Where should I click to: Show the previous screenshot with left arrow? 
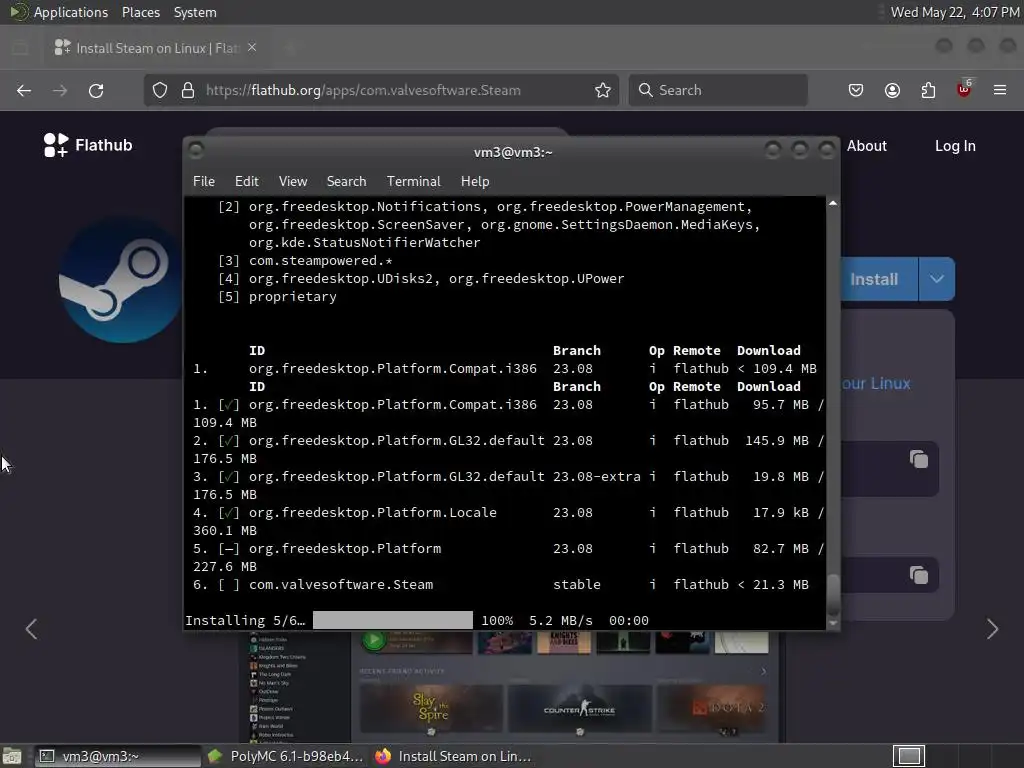click(x=31, y=629)
